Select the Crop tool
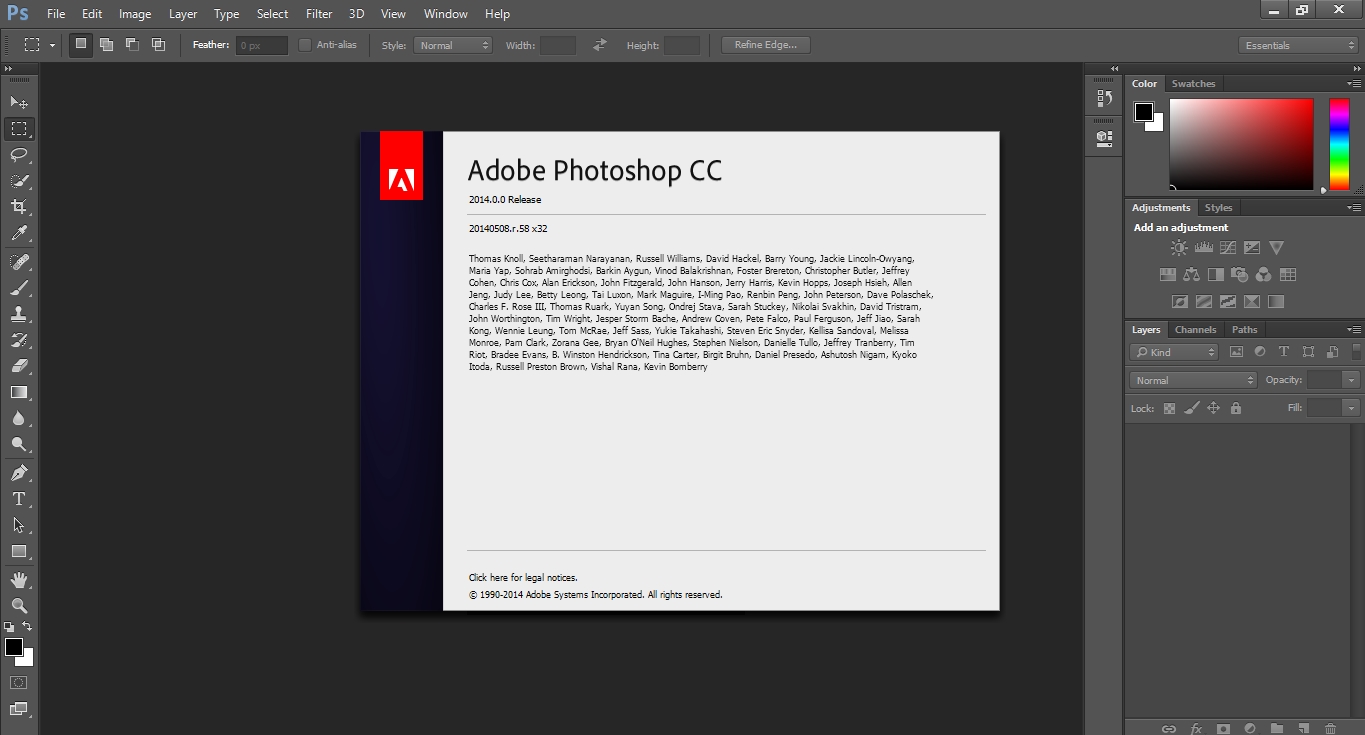 [19, 206]
